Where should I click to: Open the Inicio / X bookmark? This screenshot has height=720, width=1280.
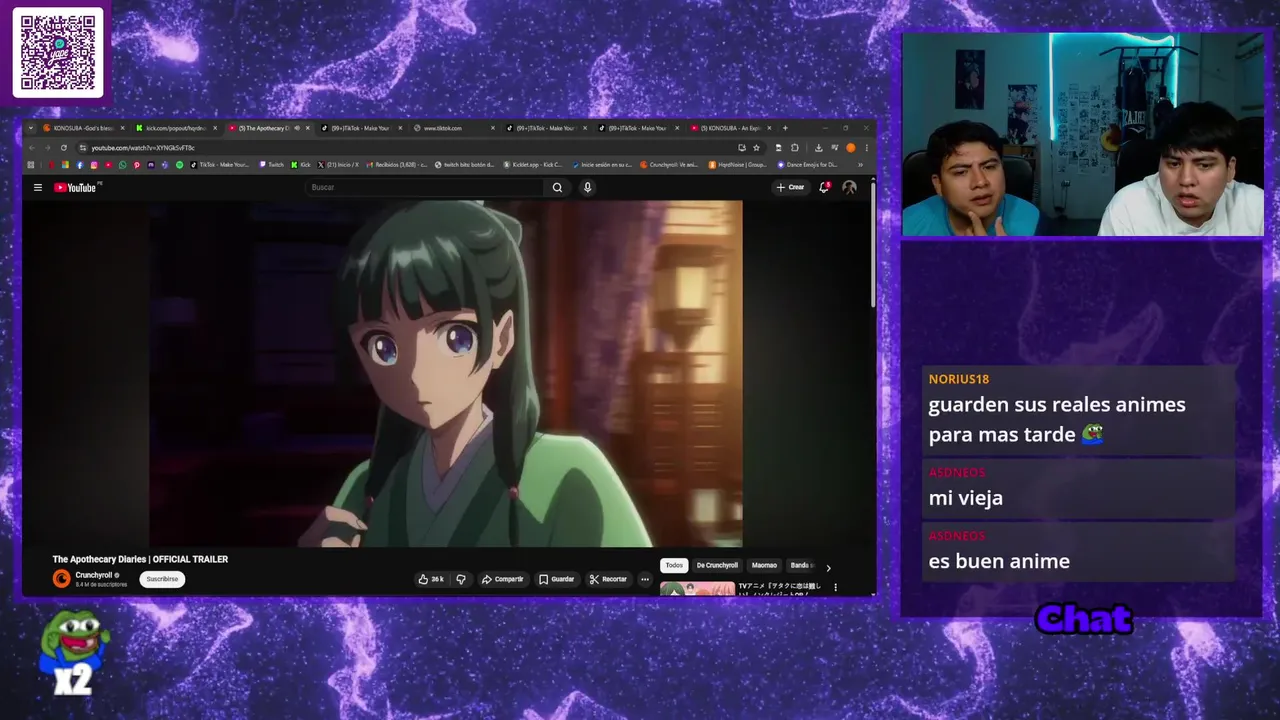click(x=338, y=165)
